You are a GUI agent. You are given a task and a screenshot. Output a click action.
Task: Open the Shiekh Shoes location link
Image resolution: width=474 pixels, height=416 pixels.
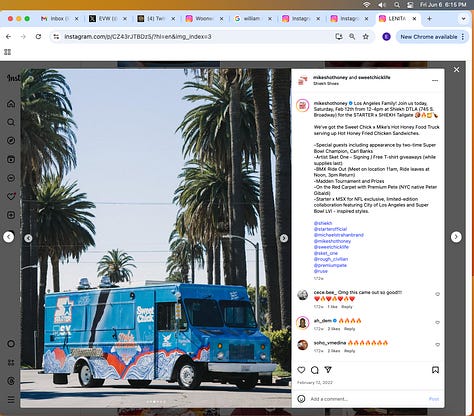click(326, 83)
